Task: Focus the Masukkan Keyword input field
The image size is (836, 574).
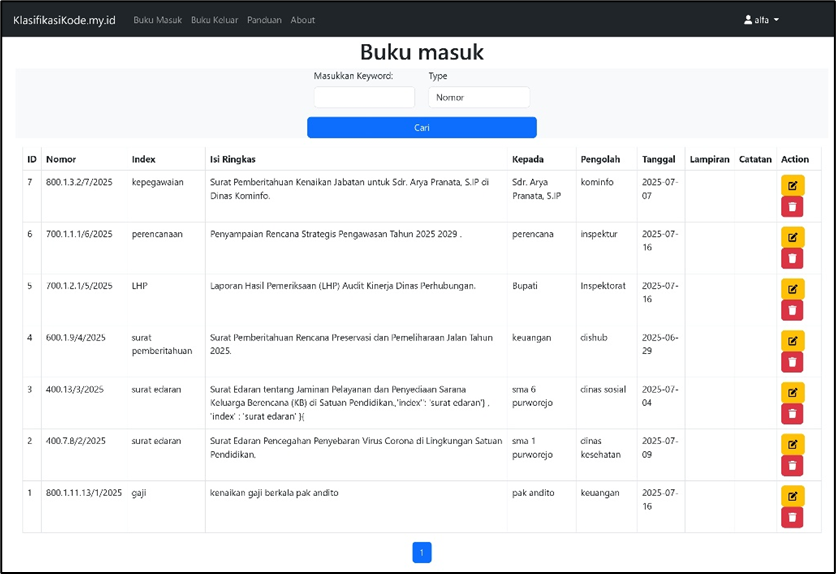Action: click(364, 97)
